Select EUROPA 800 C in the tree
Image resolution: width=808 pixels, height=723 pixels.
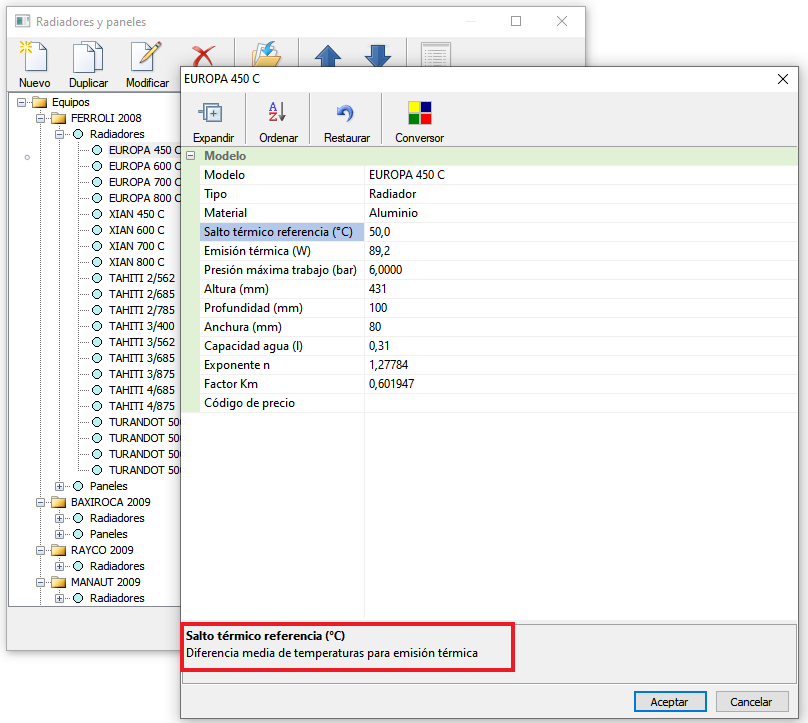tap(144, 198)
